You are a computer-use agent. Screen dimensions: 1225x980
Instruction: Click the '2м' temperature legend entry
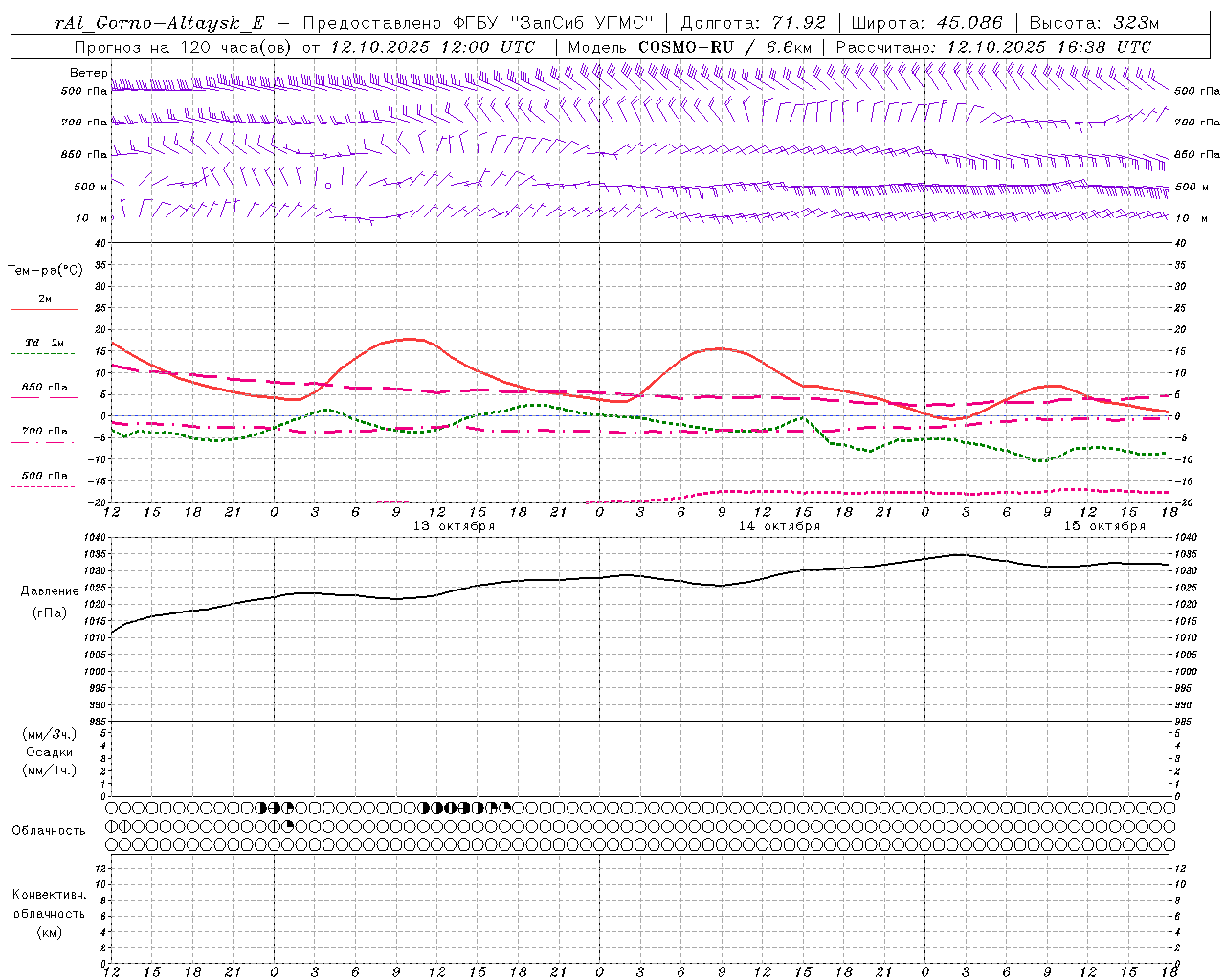45,300
